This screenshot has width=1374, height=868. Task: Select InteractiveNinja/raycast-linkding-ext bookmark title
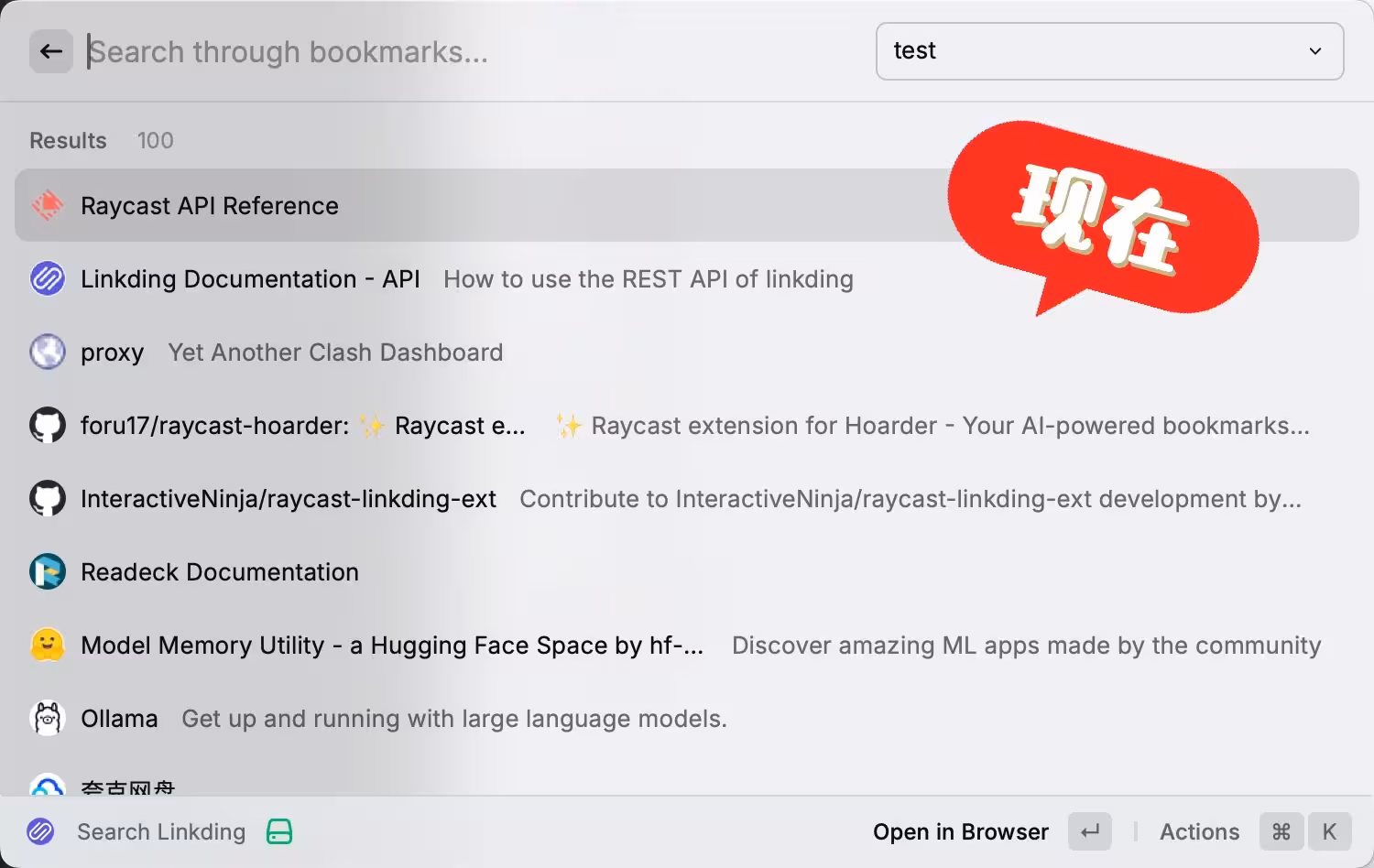click(x=289, y=499)
